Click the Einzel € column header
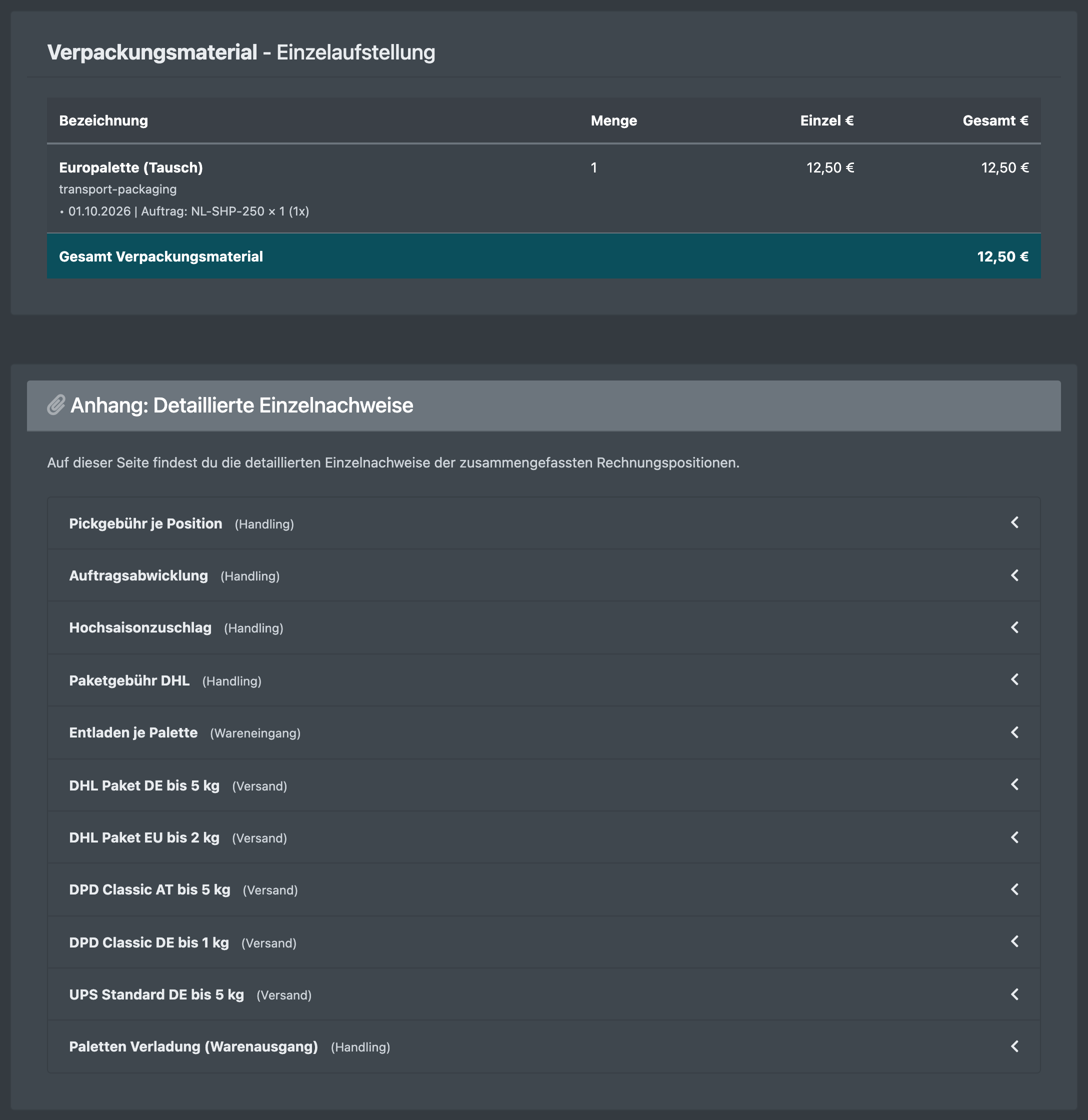 [x=827, y=120]
